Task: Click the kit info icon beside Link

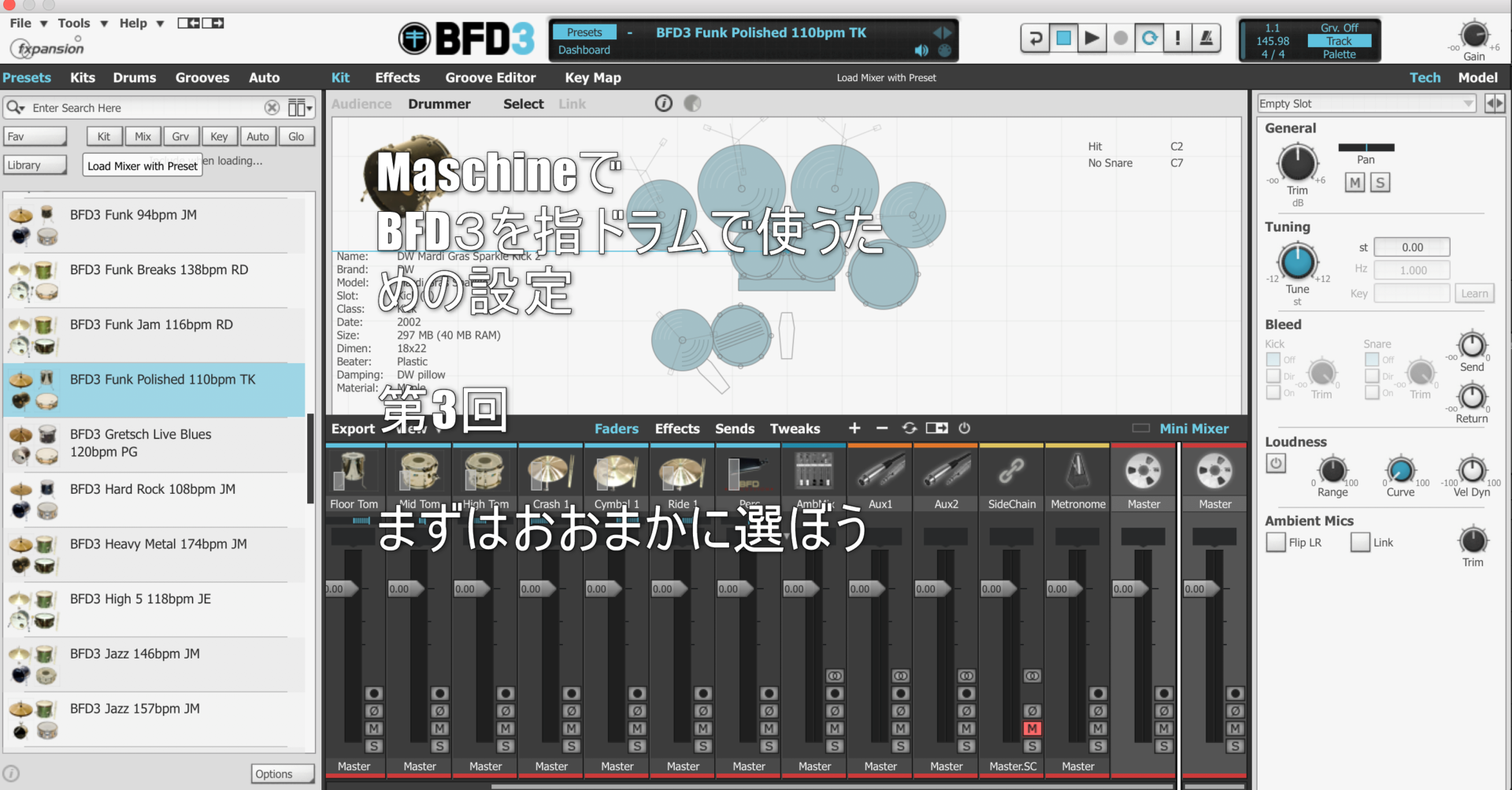Action: point(664,103)
